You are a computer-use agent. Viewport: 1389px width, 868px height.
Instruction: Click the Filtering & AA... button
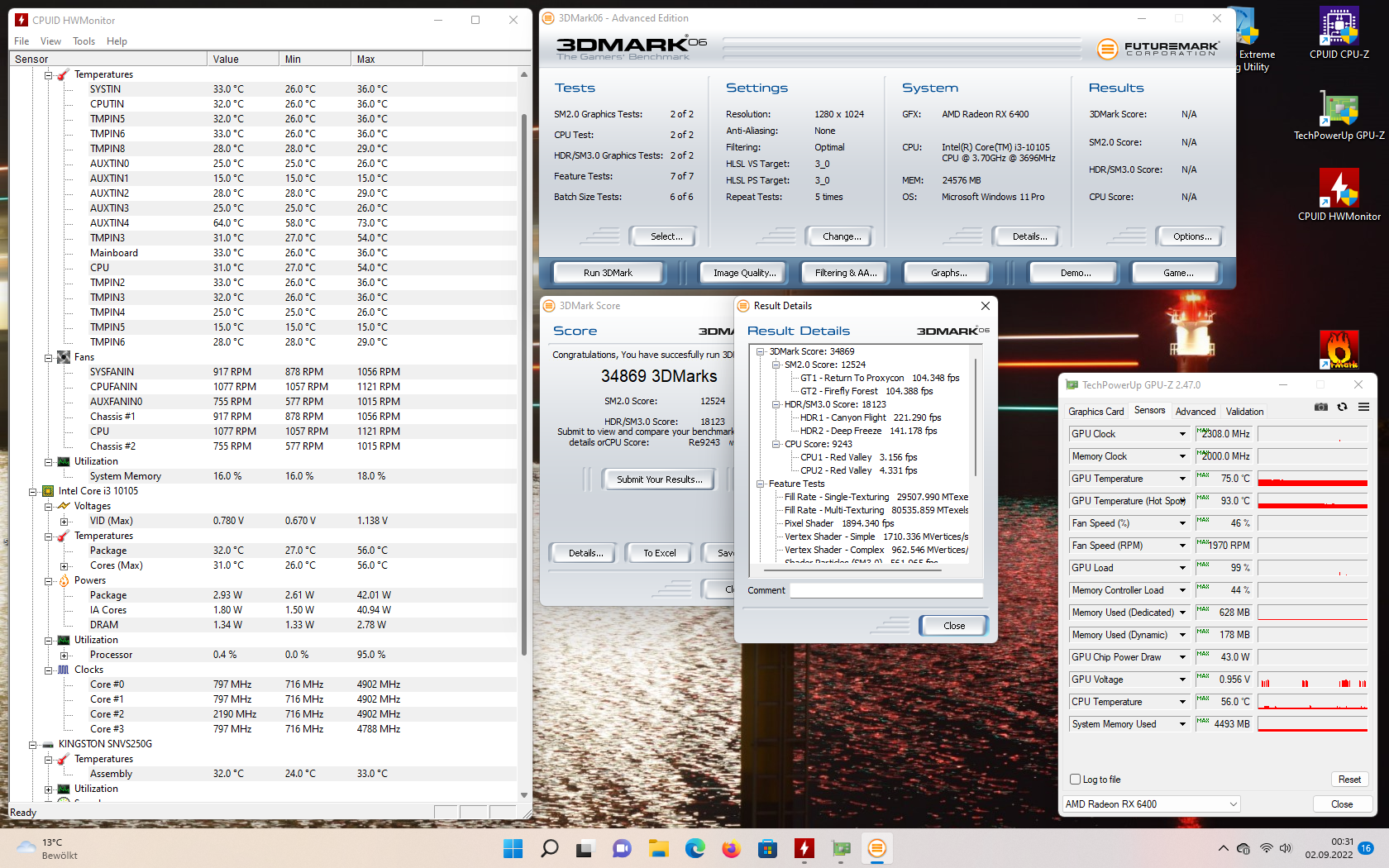click(x=846, y=273)
